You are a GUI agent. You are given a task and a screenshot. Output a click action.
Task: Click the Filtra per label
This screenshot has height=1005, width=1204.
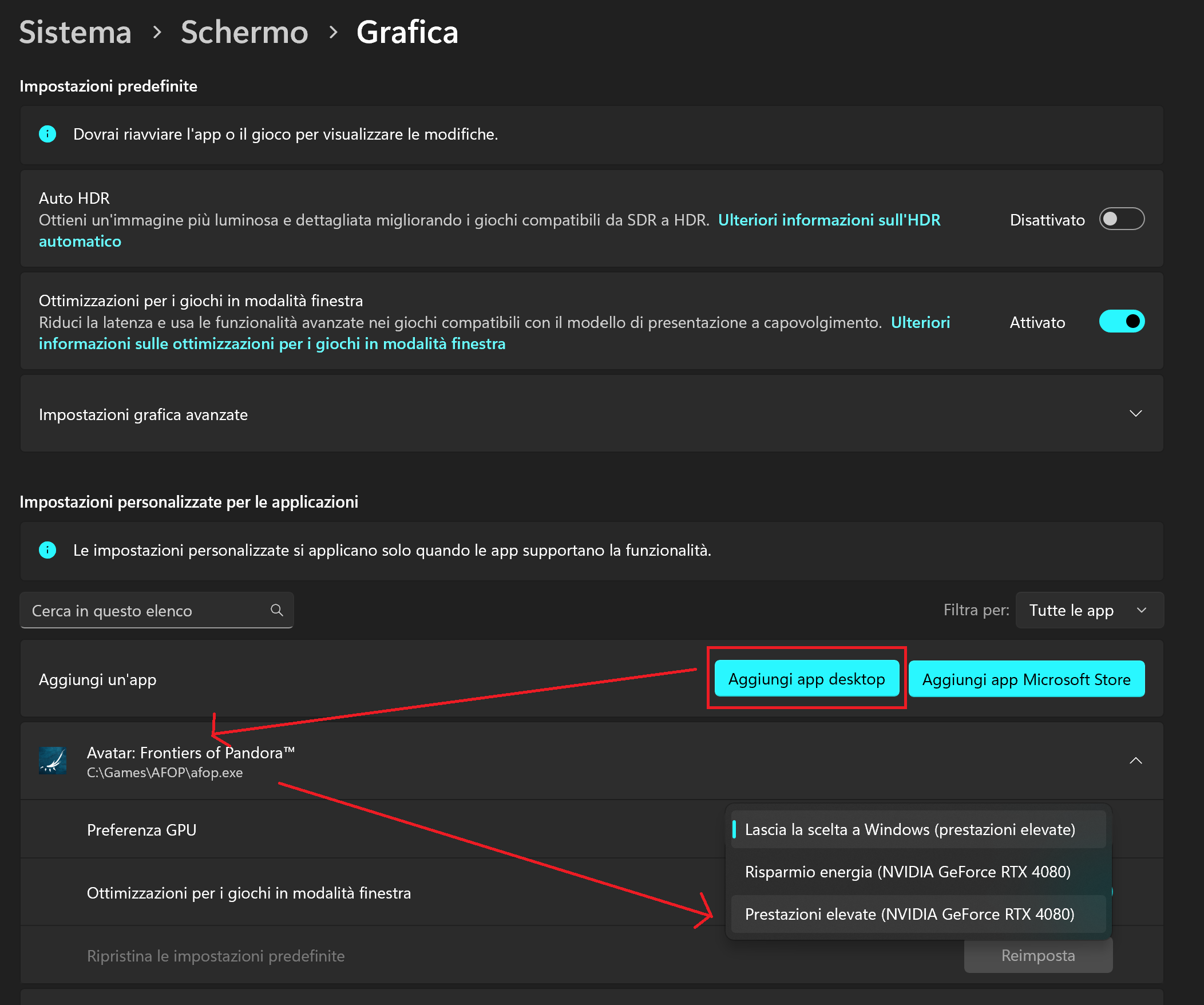point(976,610)
